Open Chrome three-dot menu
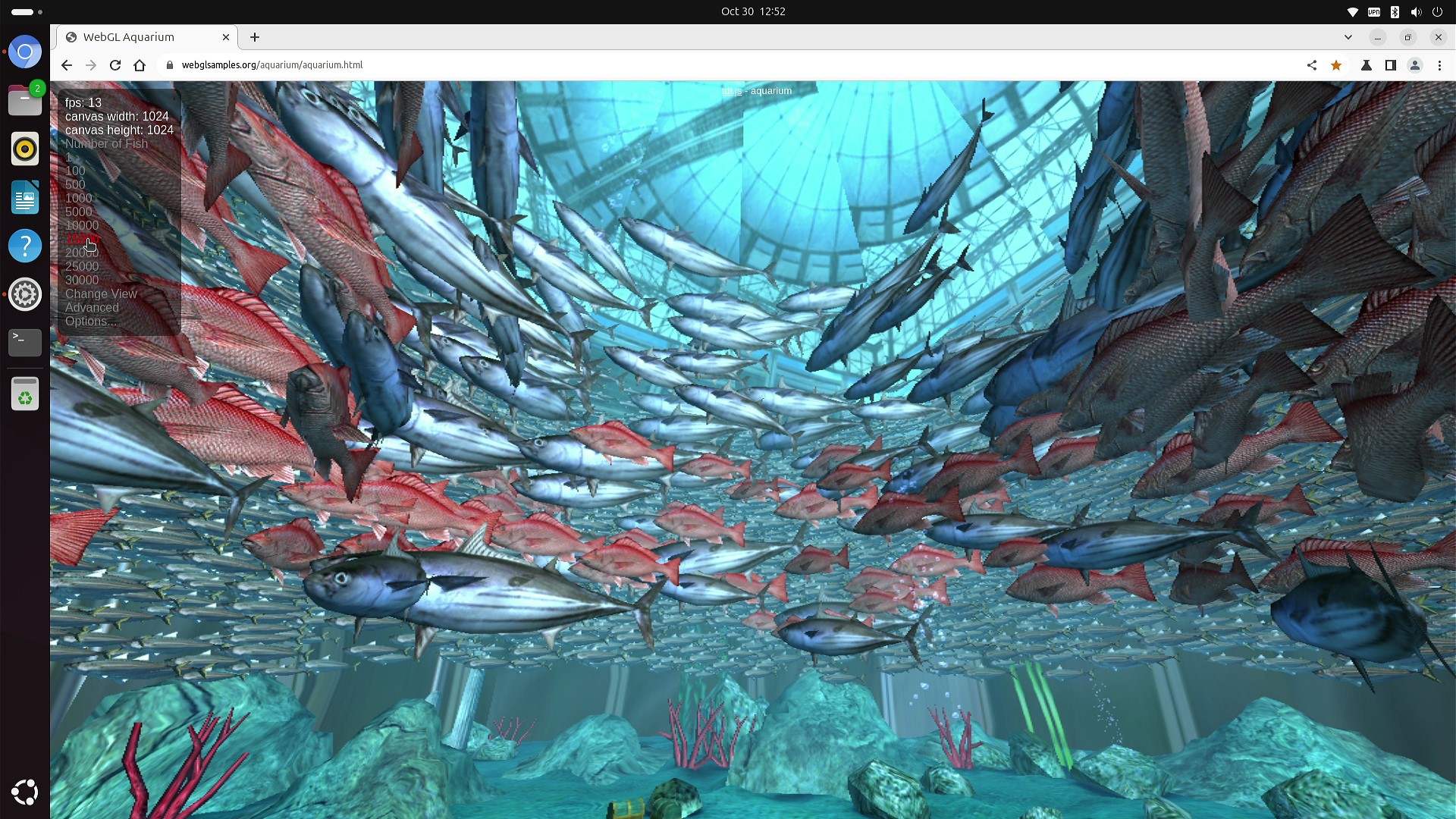 (x=1439, y=65)
